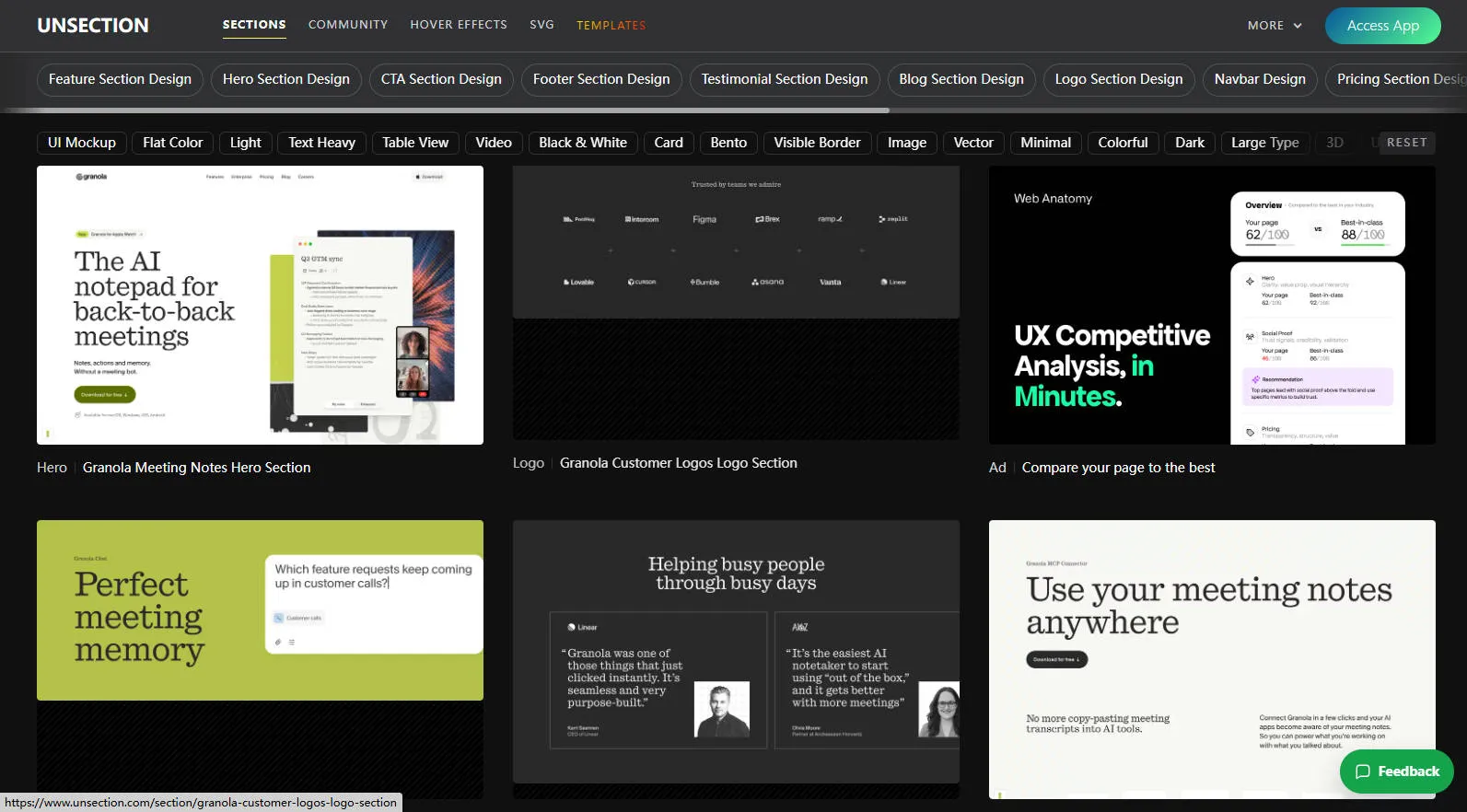This screenshot has height=812, width=1467.
Task: Click the Access App button
Action: coord(1383,26)
